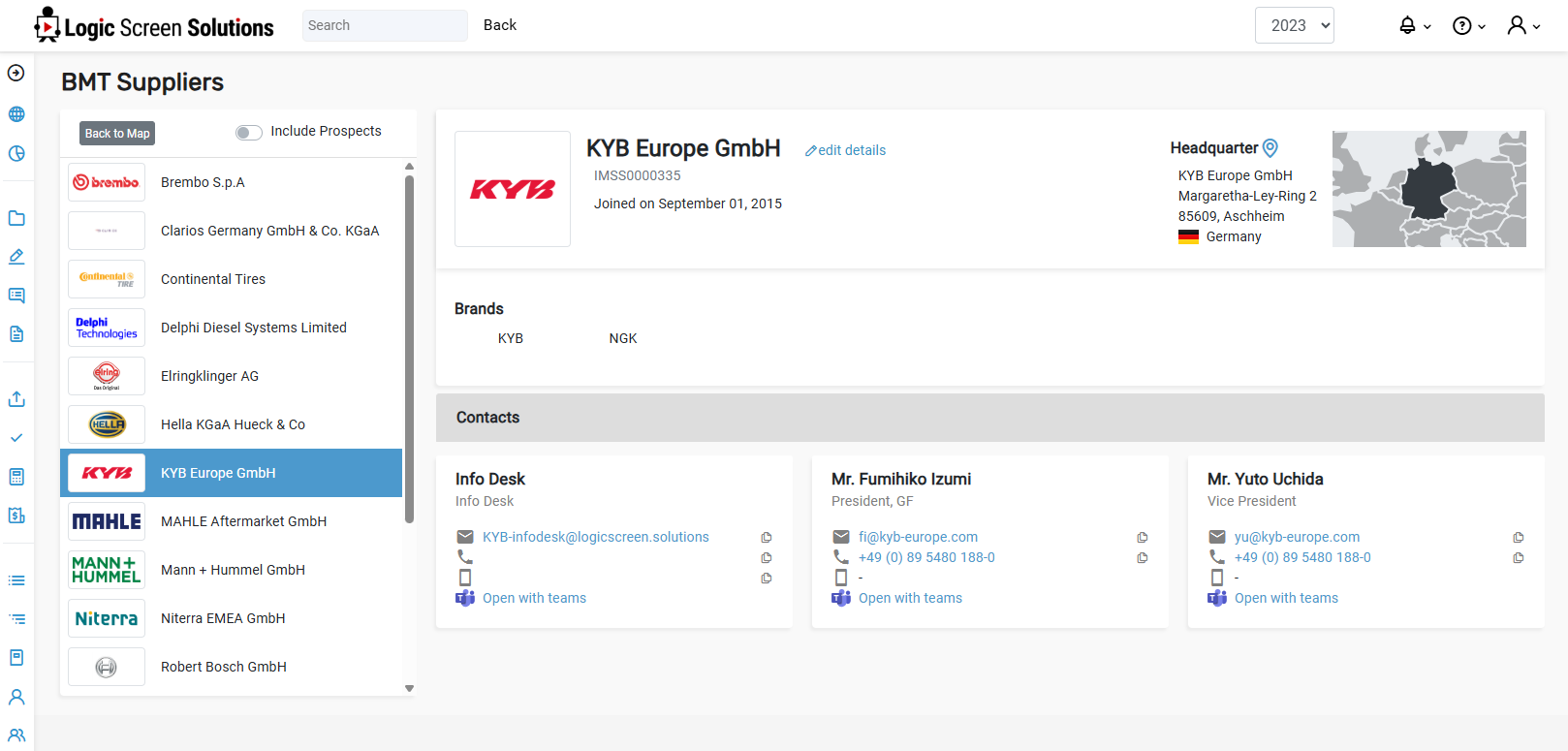The width and height of the screenshot is (1568, 751).
Task: Copy Fumihiko Izumi's email address
Action: 1143,538
